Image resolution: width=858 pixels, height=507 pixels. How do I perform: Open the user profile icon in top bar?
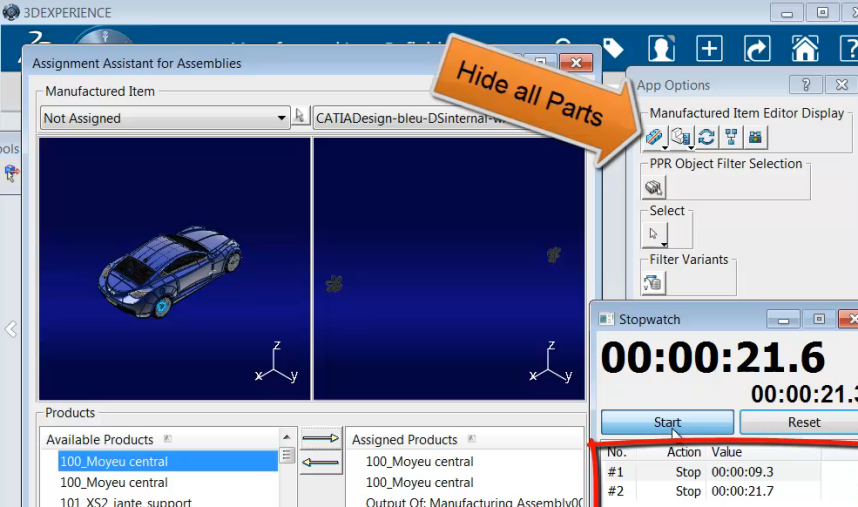661,48
